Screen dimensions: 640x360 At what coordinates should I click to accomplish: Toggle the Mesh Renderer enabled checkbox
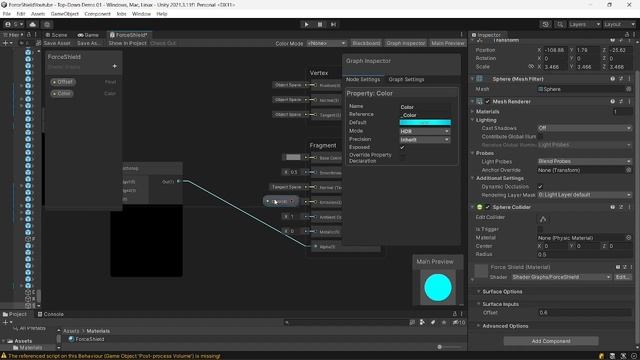487,101
